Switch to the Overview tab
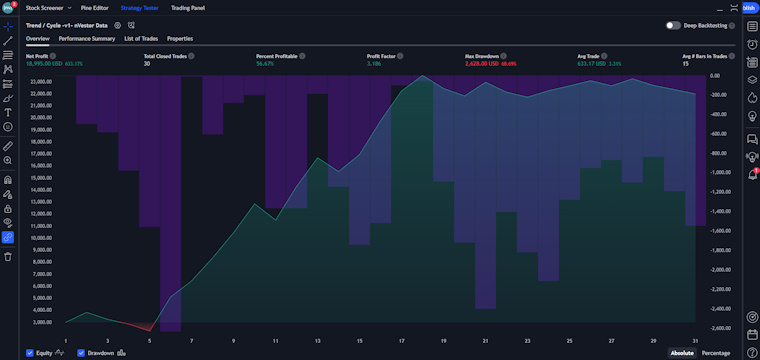 38,39
